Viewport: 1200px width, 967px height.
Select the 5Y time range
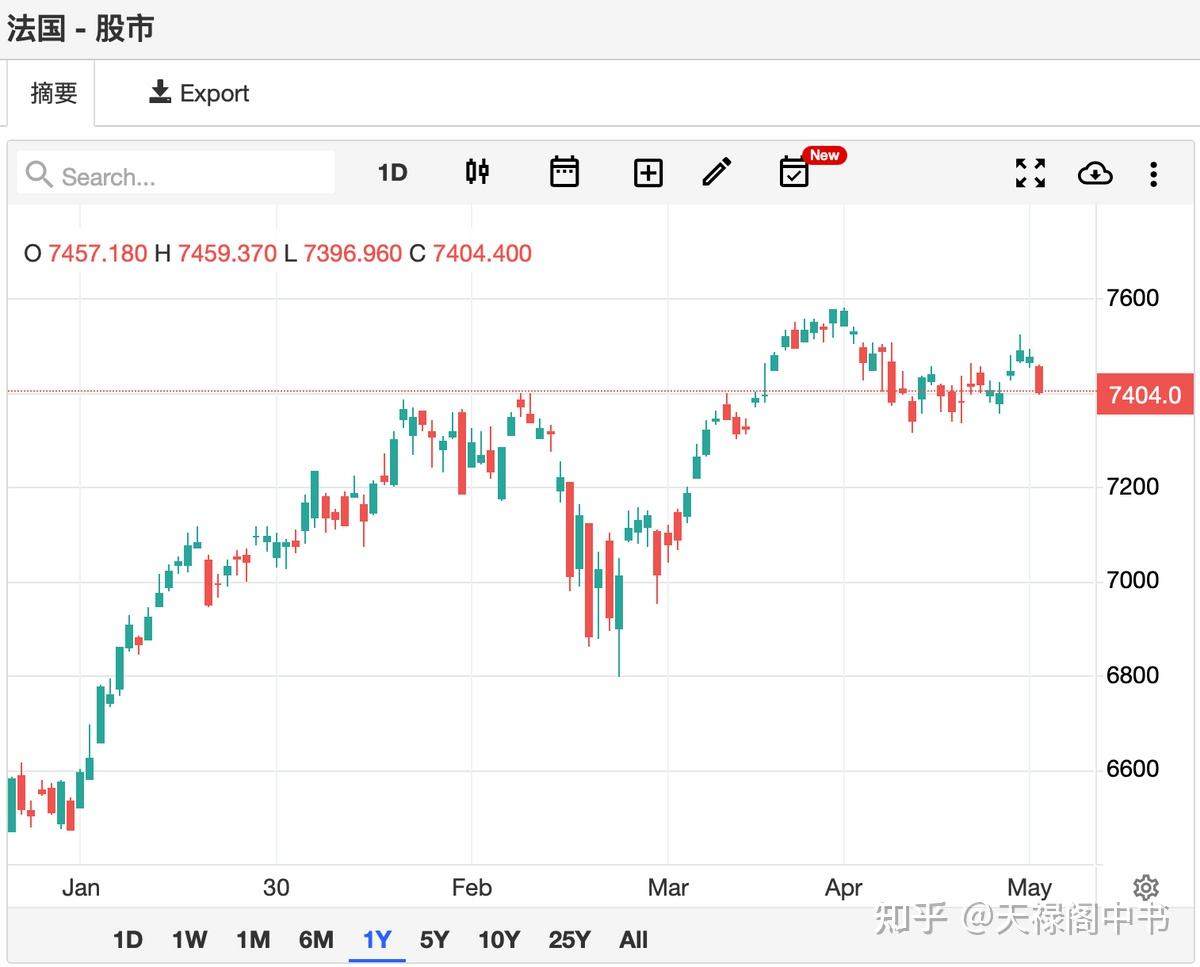(x=434, y=940)
